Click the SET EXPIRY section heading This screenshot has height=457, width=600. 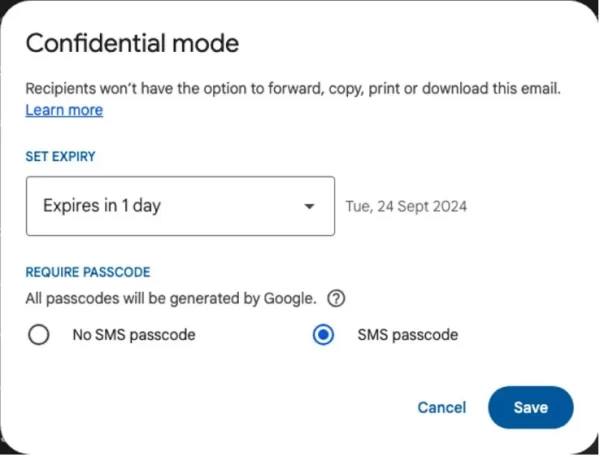click(60, 157)
